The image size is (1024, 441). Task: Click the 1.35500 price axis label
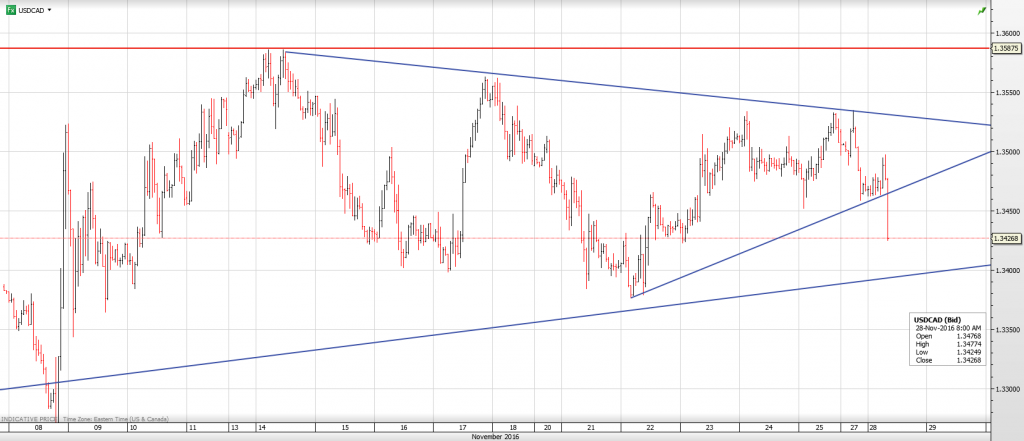click(1007, 93)
